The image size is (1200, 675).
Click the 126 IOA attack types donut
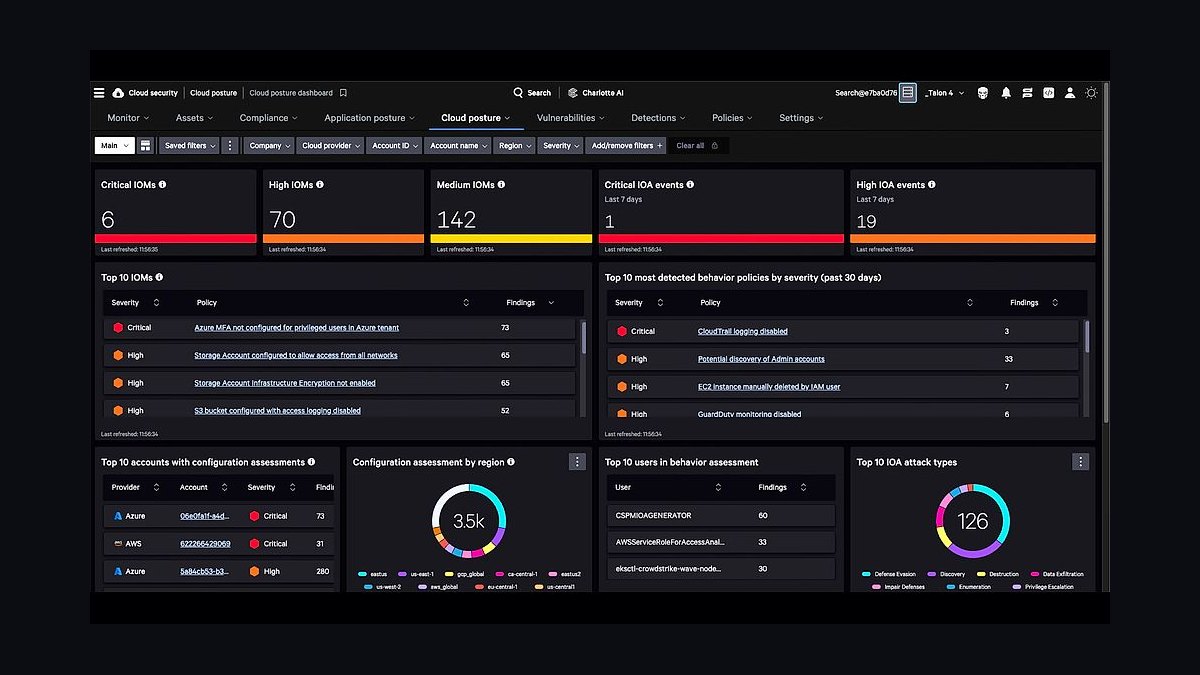coord(973,521)
